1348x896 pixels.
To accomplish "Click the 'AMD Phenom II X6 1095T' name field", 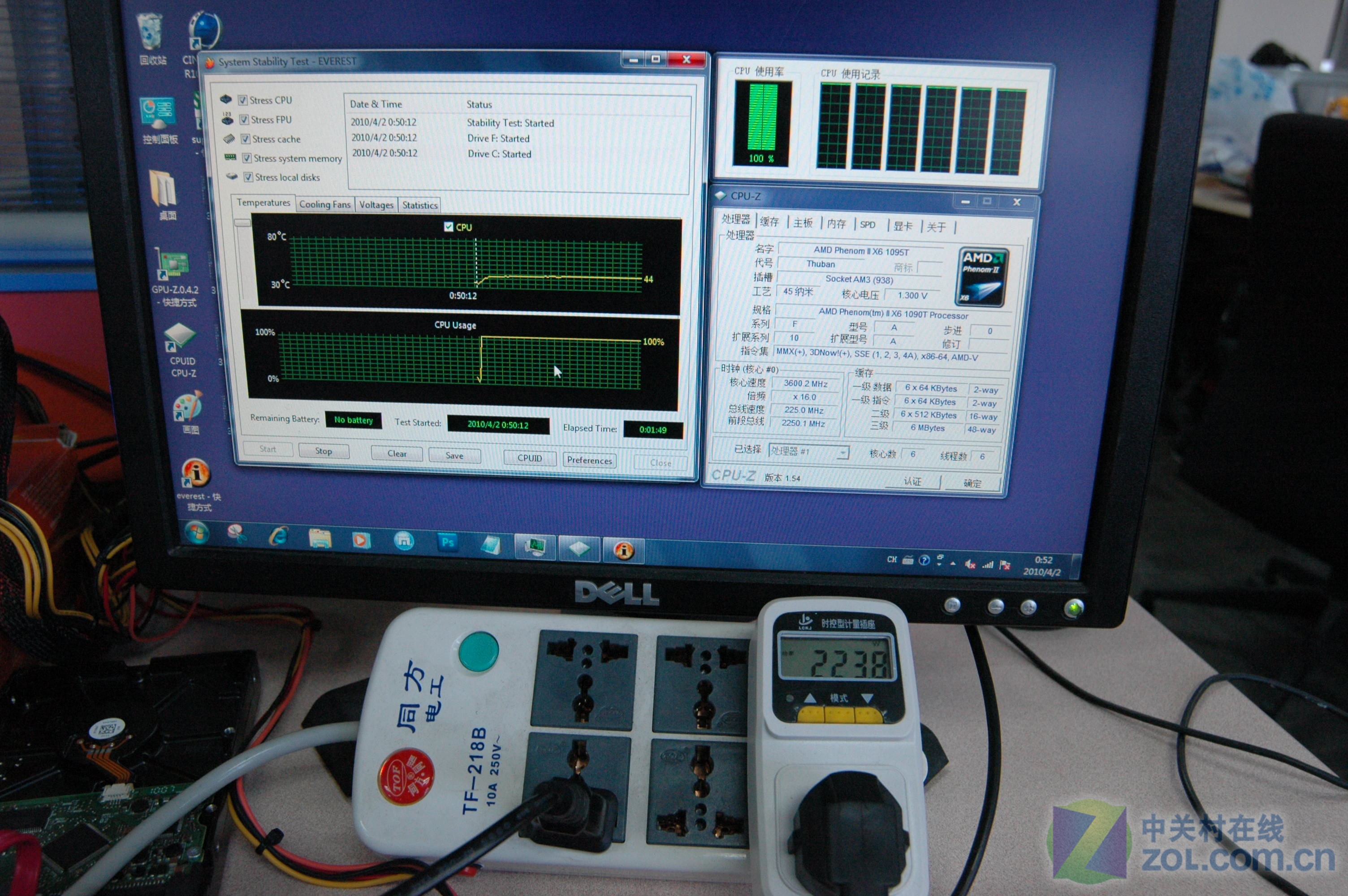I will pyautogui.click(x=861, y=250).
